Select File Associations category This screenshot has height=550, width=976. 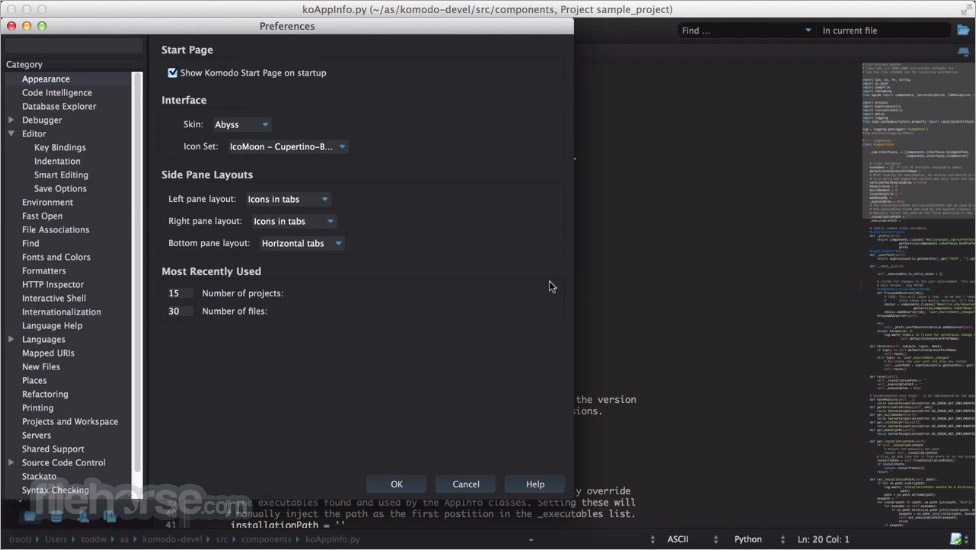tap(55, 230)
